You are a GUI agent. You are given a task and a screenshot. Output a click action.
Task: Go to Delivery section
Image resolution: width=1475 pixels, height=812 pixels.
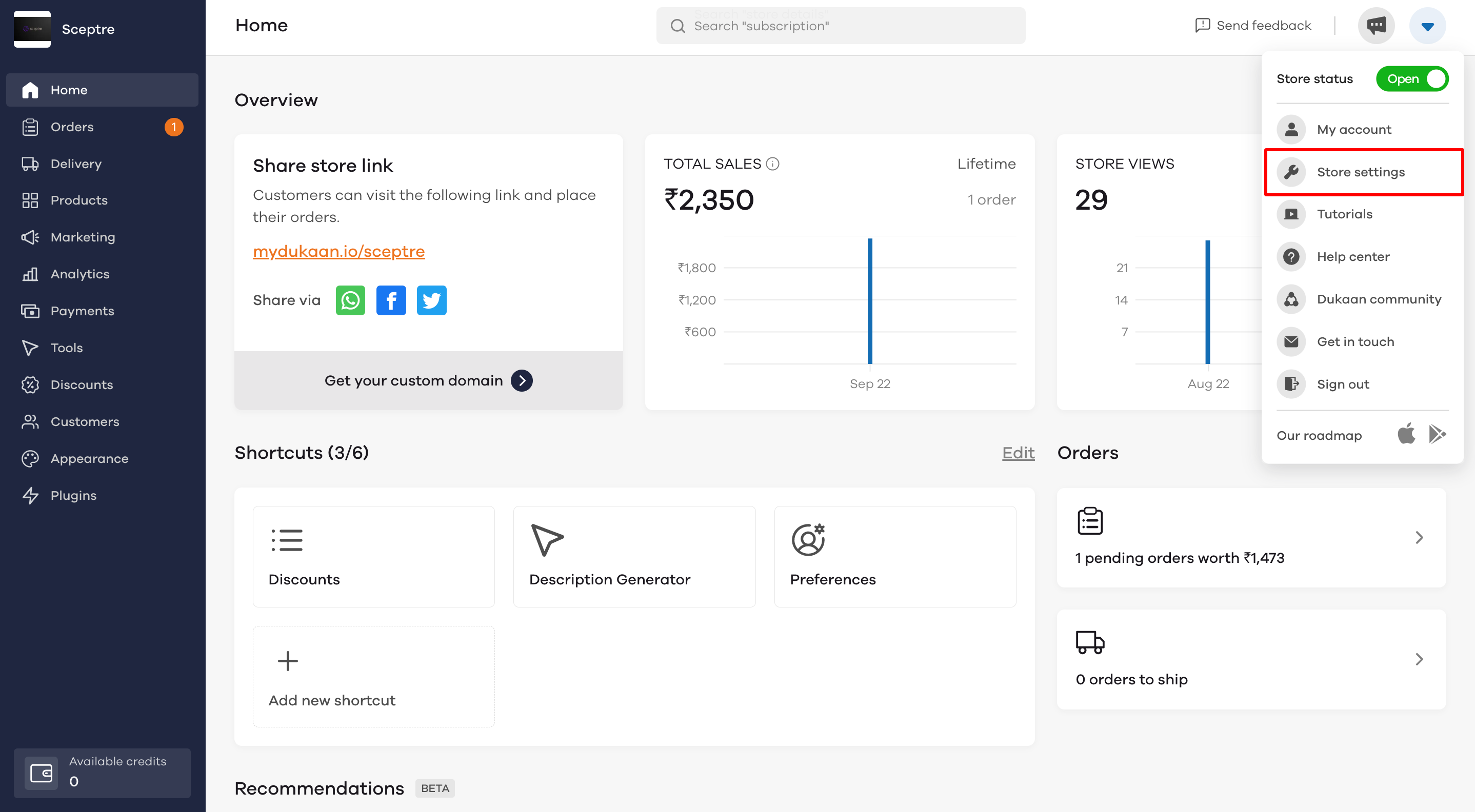(x=102, y=164)
